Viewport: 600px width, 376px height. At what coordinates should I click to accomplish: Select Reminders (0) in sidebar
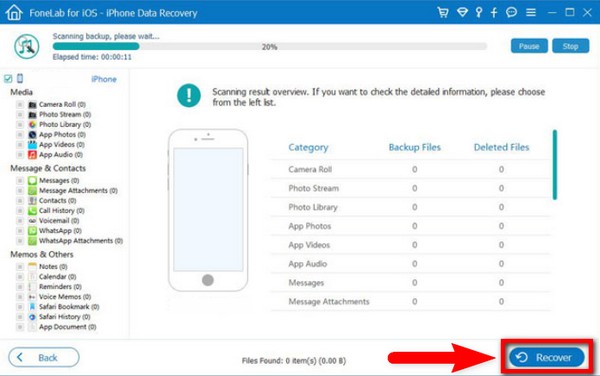[x=60, y=286]
